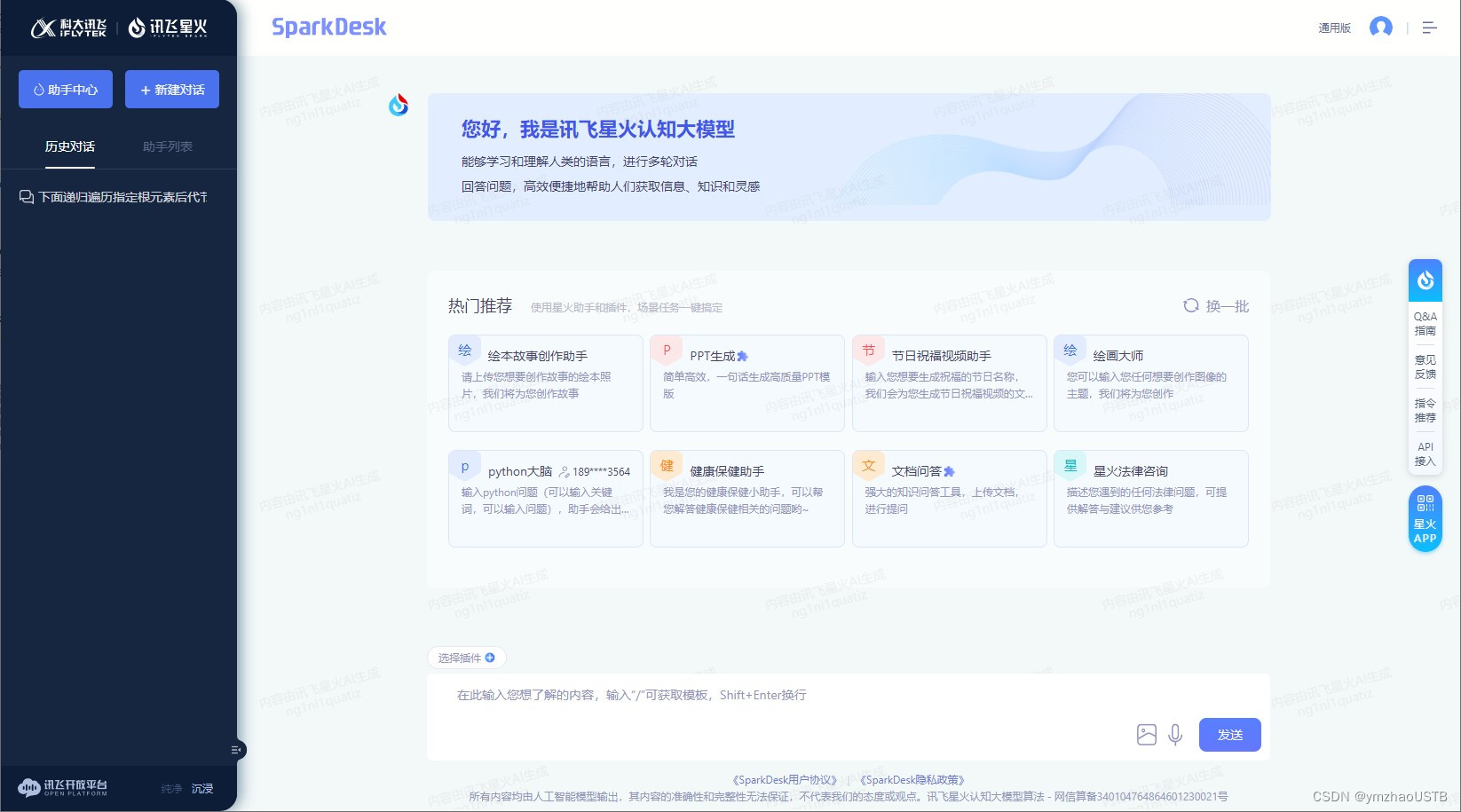Image resolution: width=1461 pixels, height=812 pixels.
Task: Open Q&A指南 from the right sidebar
Action: point(1425,322)
